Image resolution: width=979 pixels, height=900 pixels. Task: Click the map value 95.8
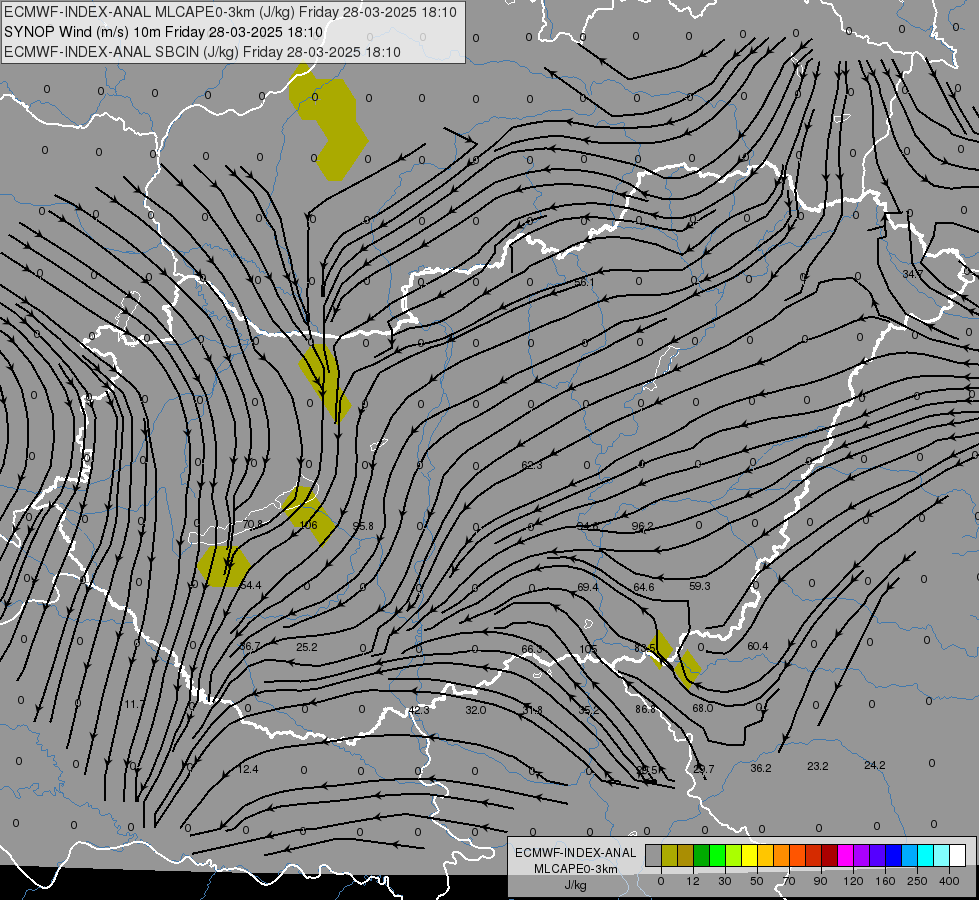[x=363, y=527]
